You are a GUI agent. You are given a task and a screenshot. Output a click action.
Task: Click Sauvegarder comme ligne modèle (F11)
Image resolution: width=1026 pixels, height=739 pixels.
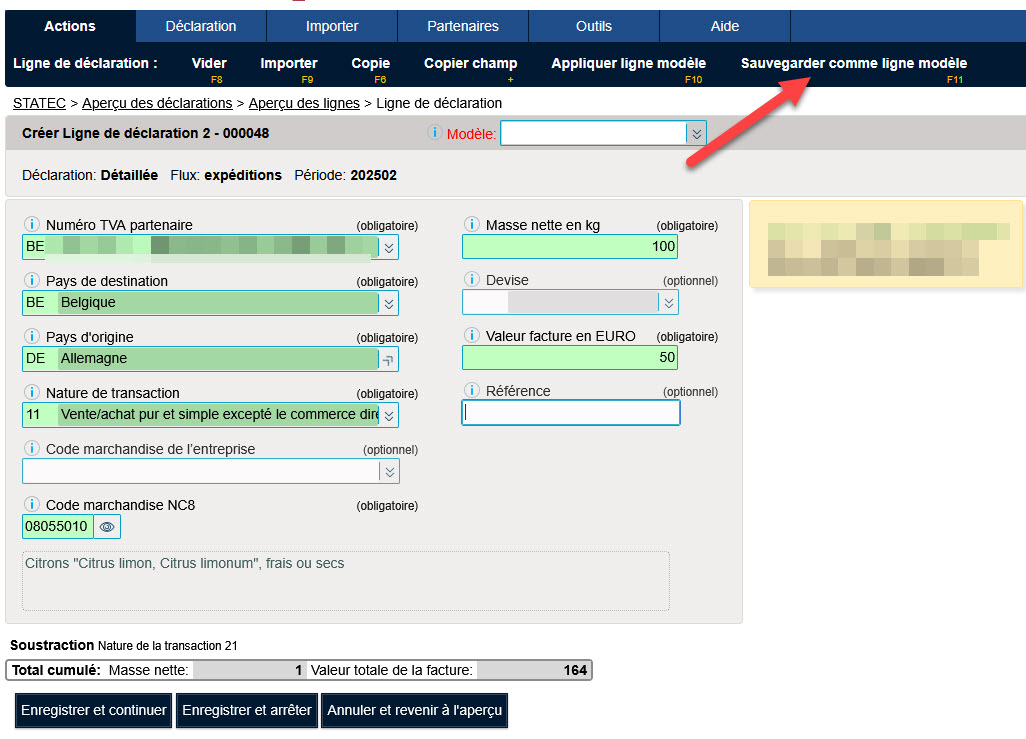[x=853, y=64]
